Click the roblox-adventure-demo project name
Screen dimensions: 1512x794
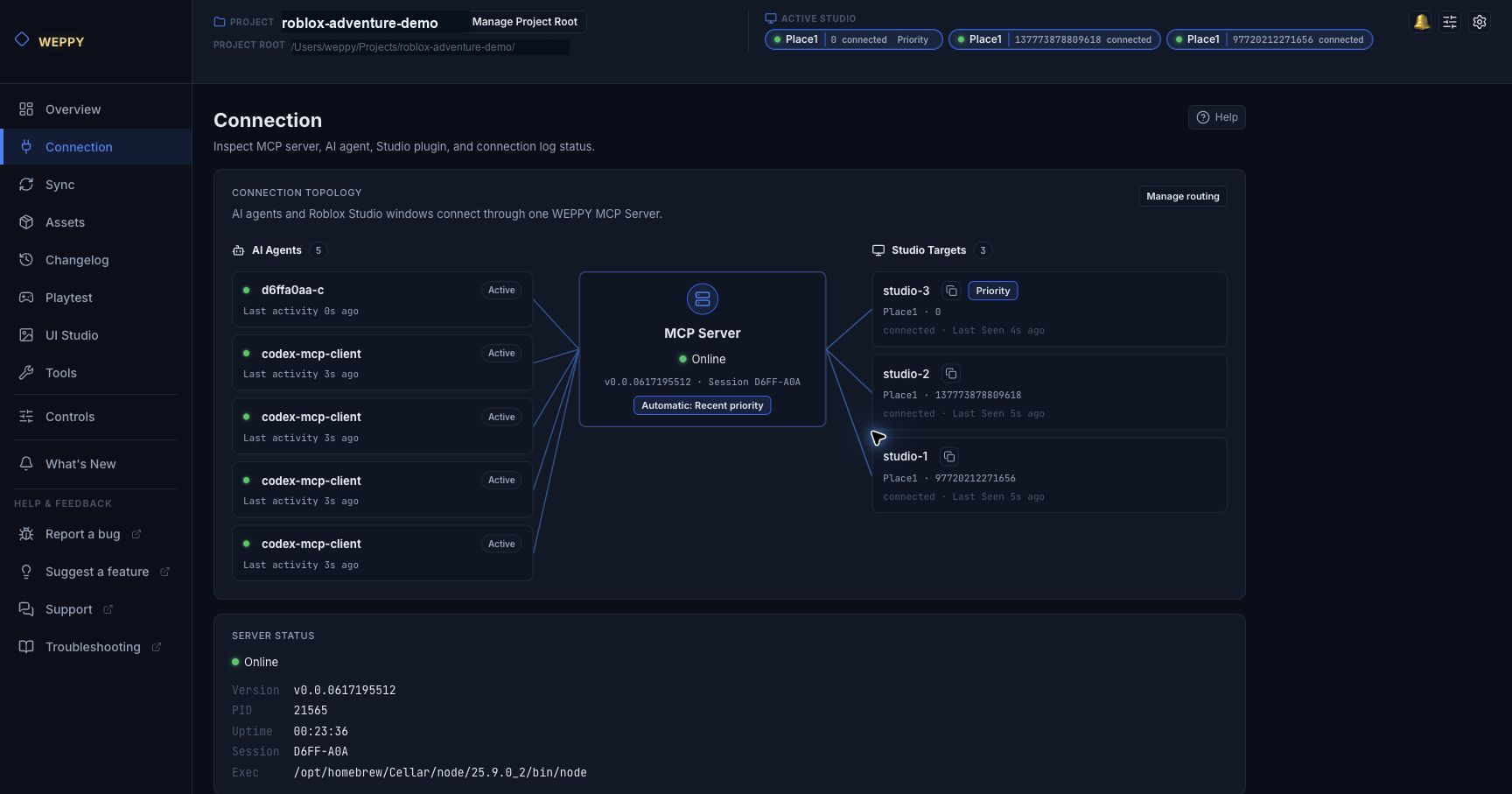pos(360,23)
